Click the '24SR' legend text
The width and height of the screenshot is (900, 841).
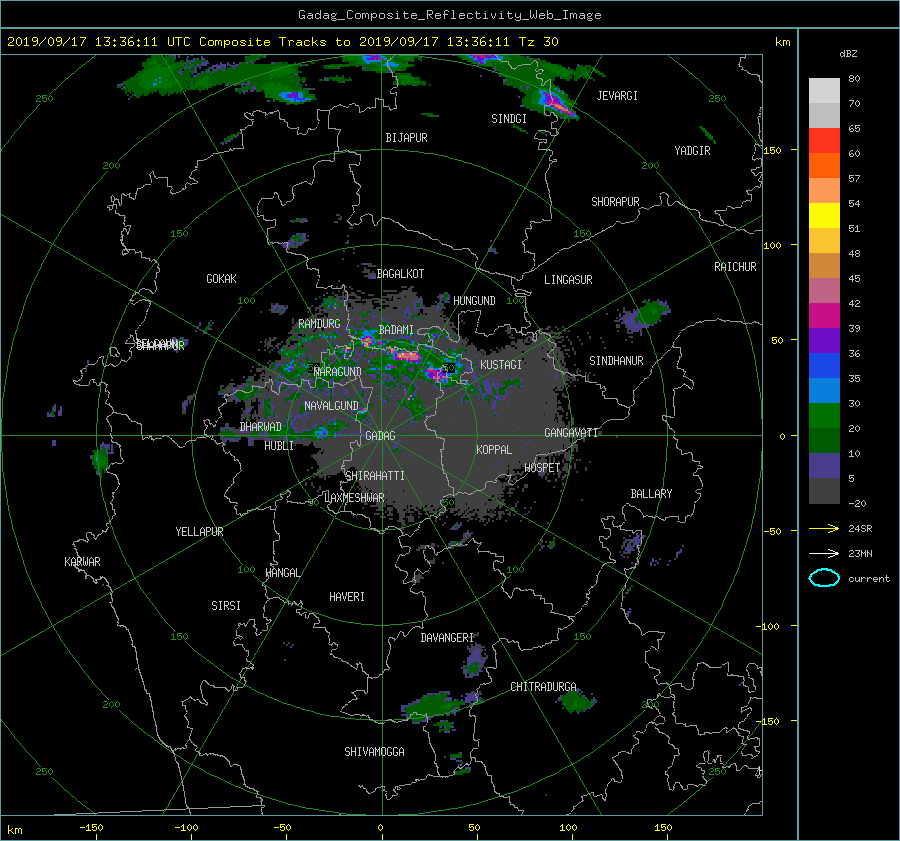[860, 529]
